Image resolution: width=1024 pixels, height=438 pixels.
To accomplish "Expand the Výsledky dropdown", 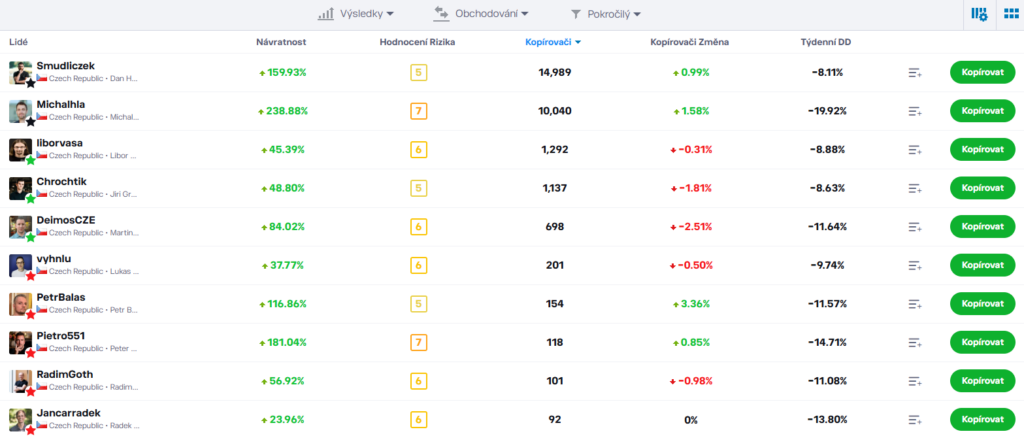I will pos(356,14).
